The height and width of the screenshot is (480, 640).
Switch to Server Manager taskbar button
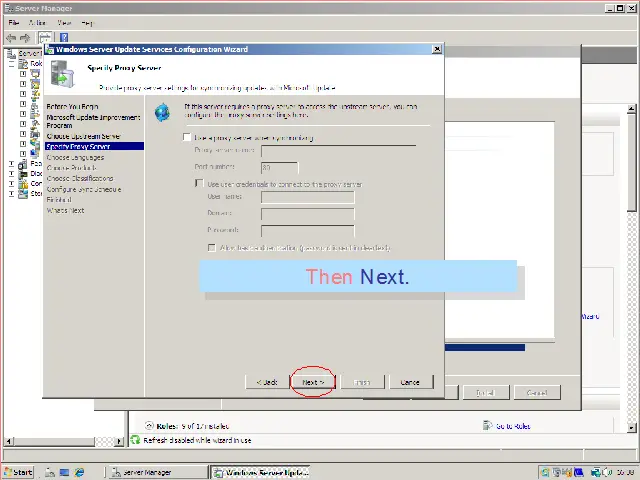(158, 472)
